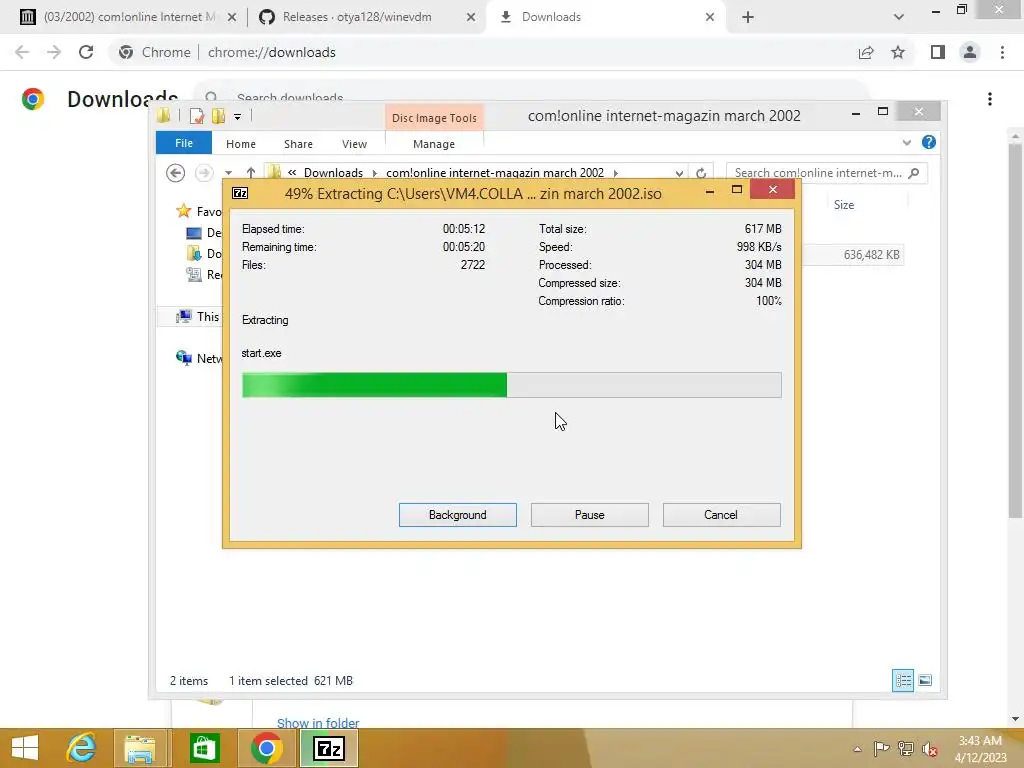
Task: Click the extraction progress bar
Action: tap(511, 385)
